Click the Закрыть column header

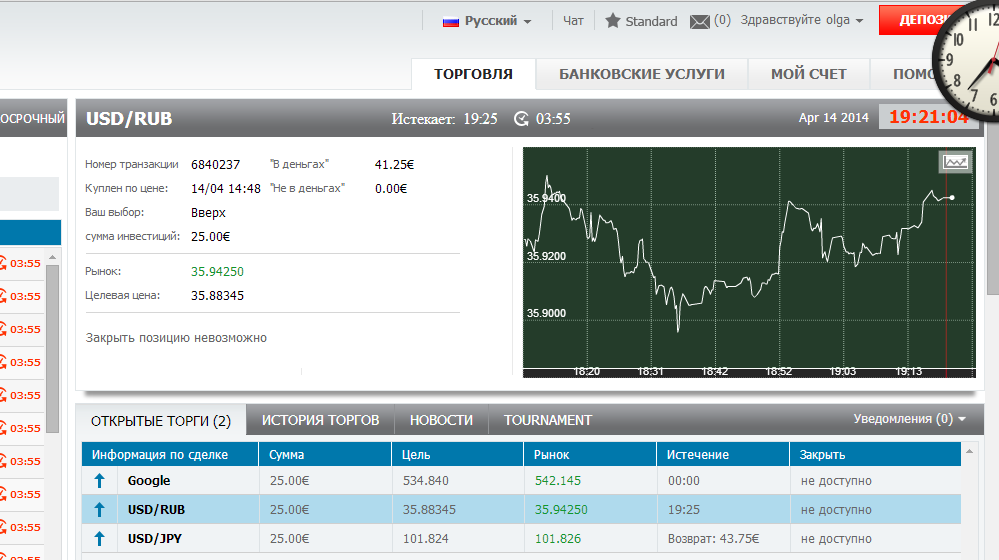875,455
